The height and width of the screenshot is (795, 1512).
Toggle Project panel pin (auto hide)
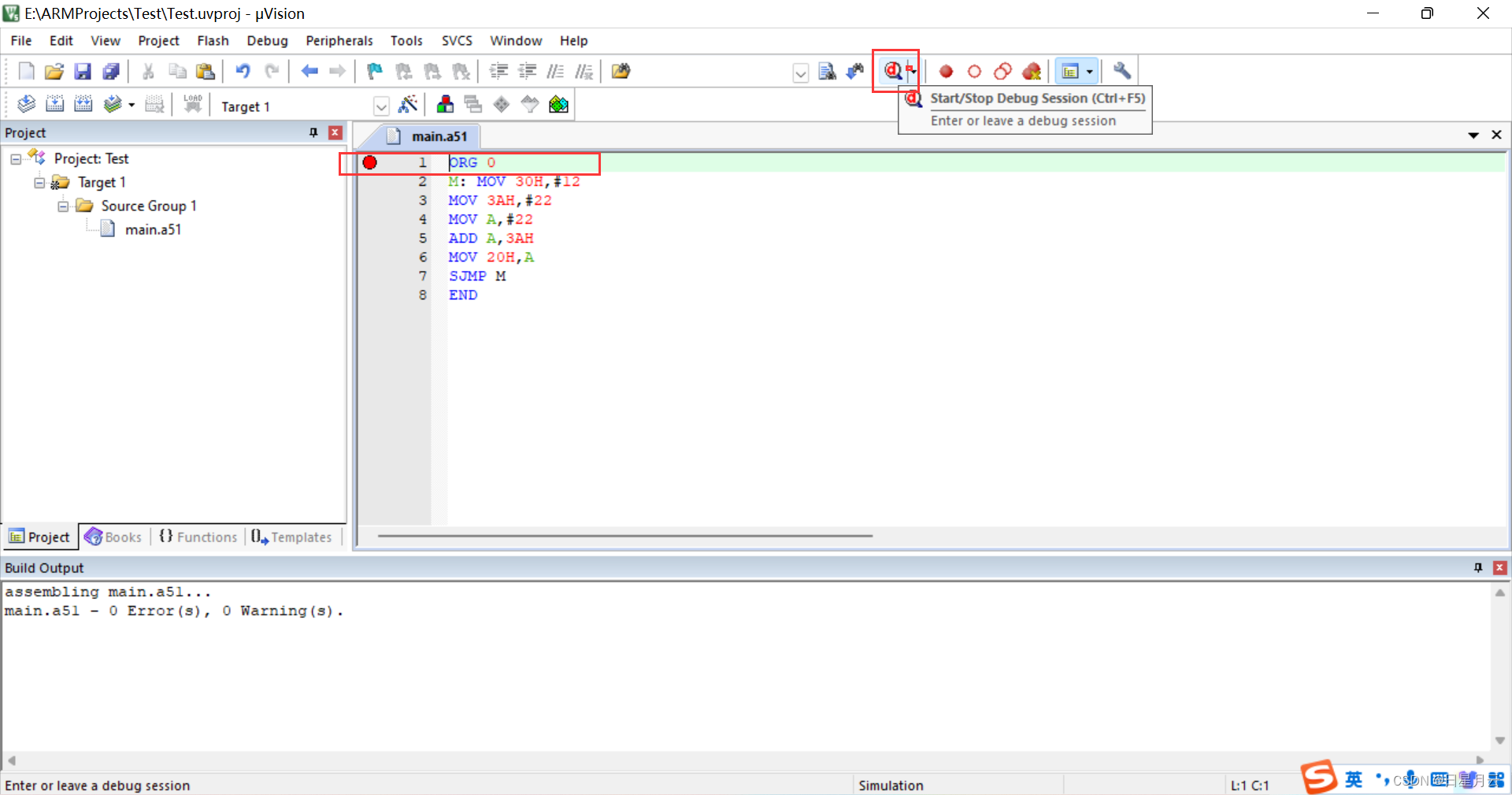coord(313,132)
